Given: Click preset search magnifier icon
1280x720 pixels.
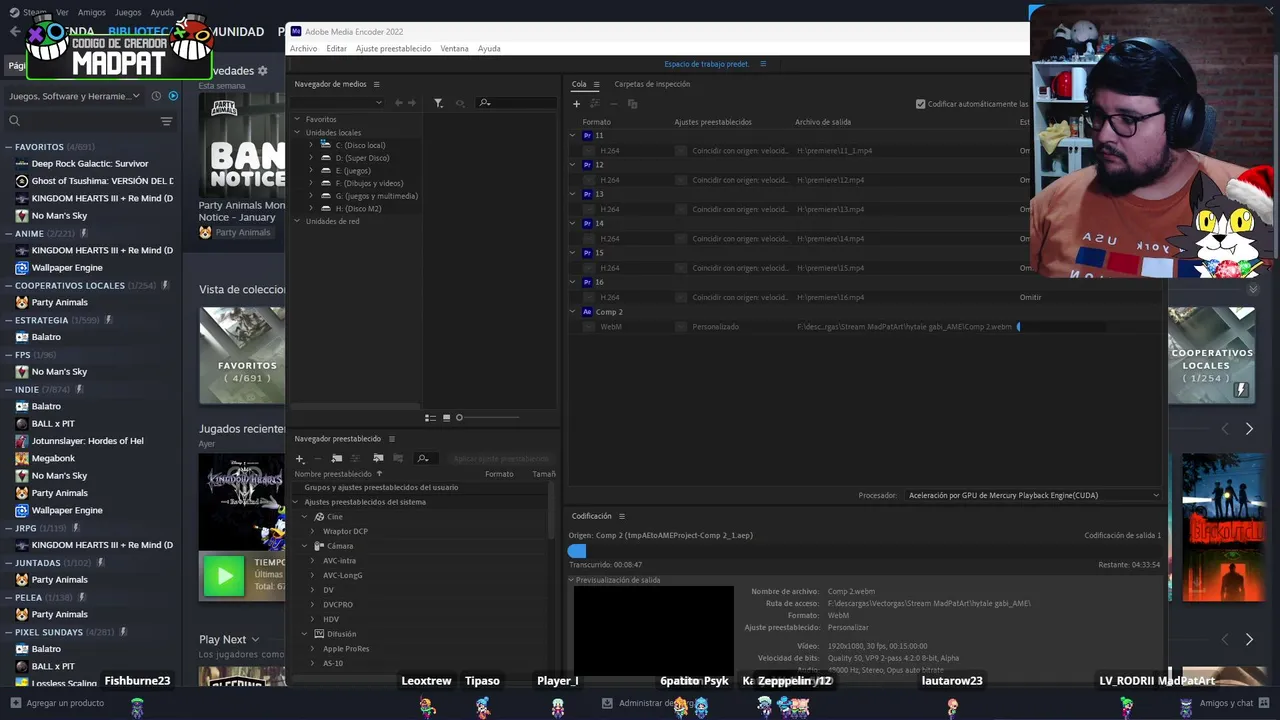Looking at the screenshot, I should click(423, 459).
